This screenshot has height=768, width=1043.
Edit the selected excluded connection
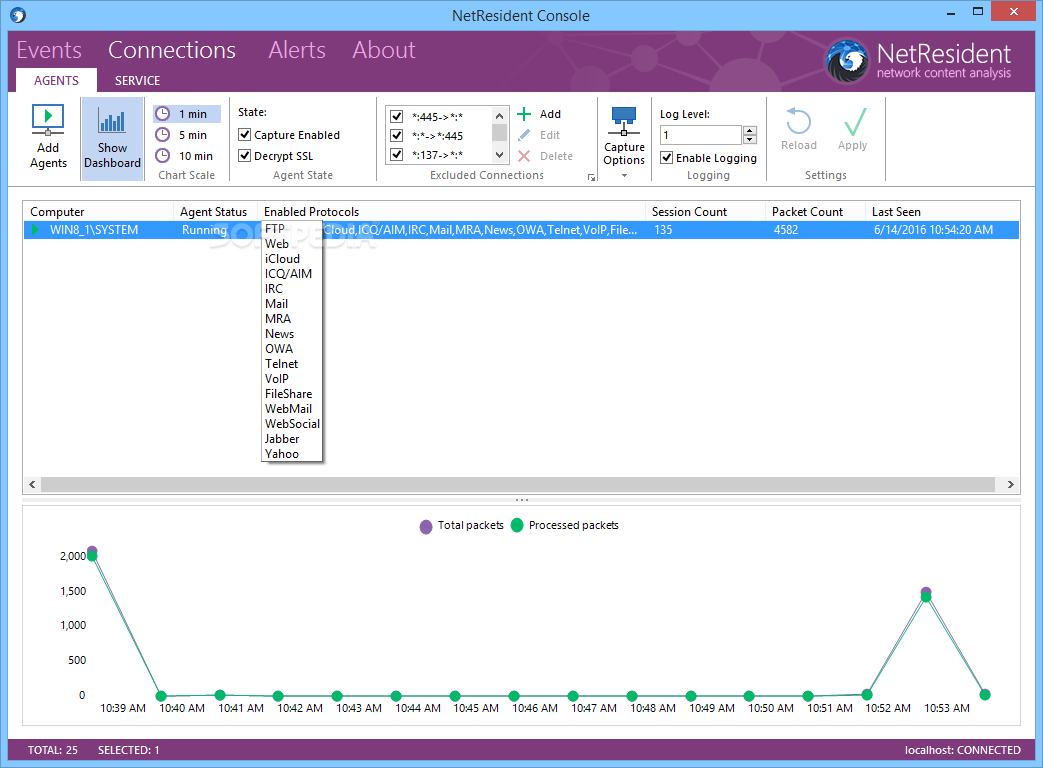tap(539, 135)
